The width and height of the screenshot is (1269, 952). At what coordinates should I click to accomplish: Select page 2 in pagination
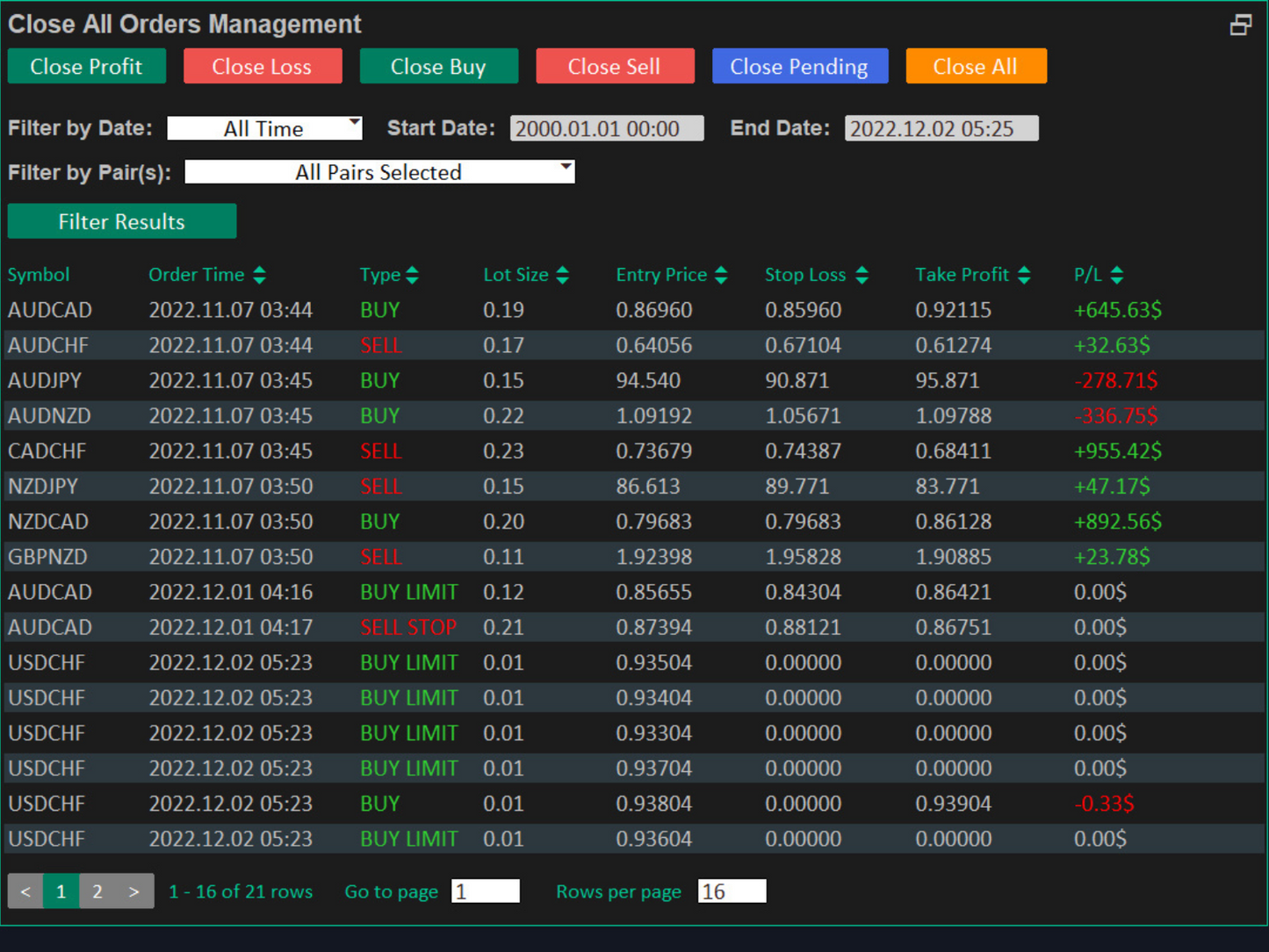97,891
